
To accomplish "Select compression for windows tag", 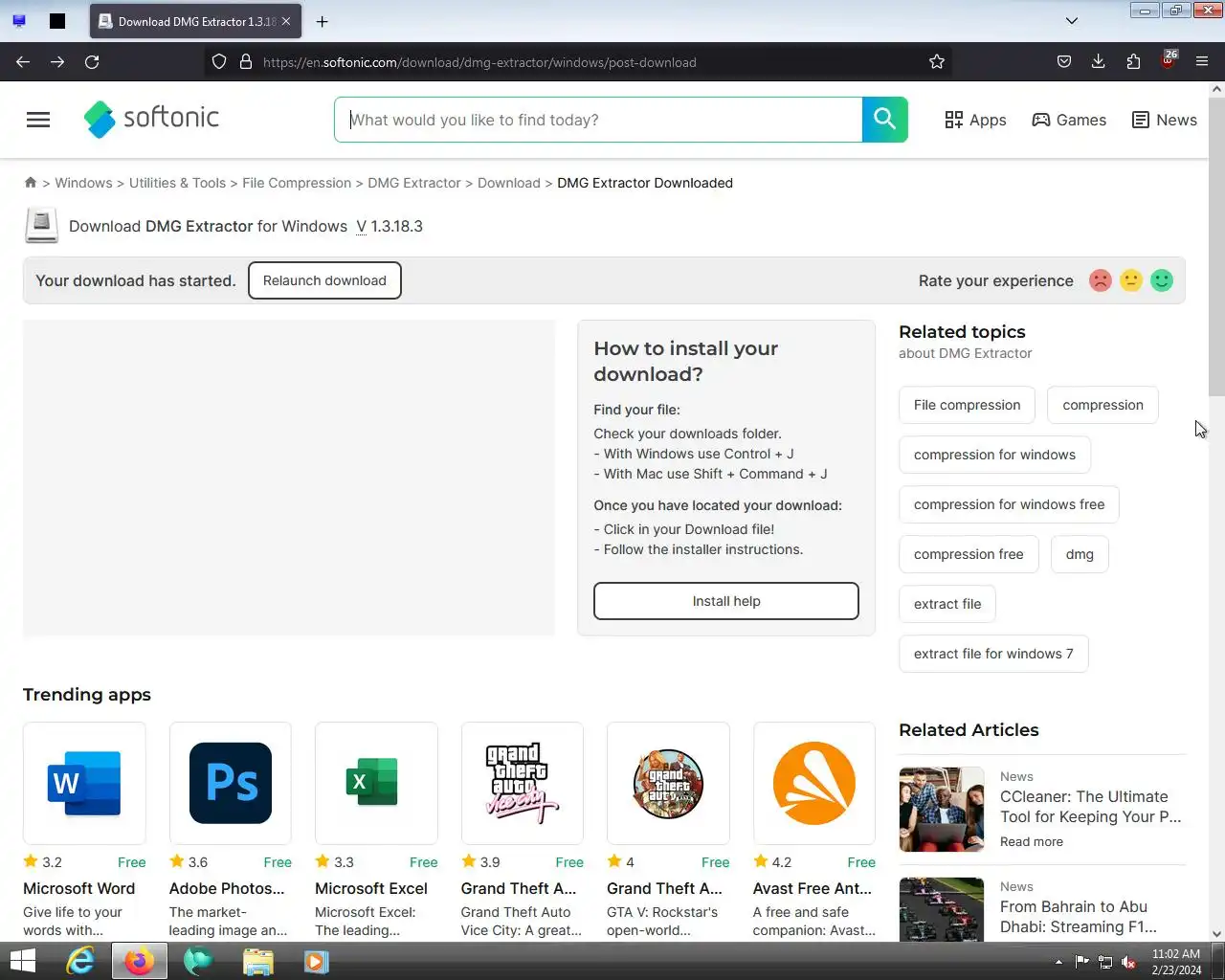I will coord(994,455).
